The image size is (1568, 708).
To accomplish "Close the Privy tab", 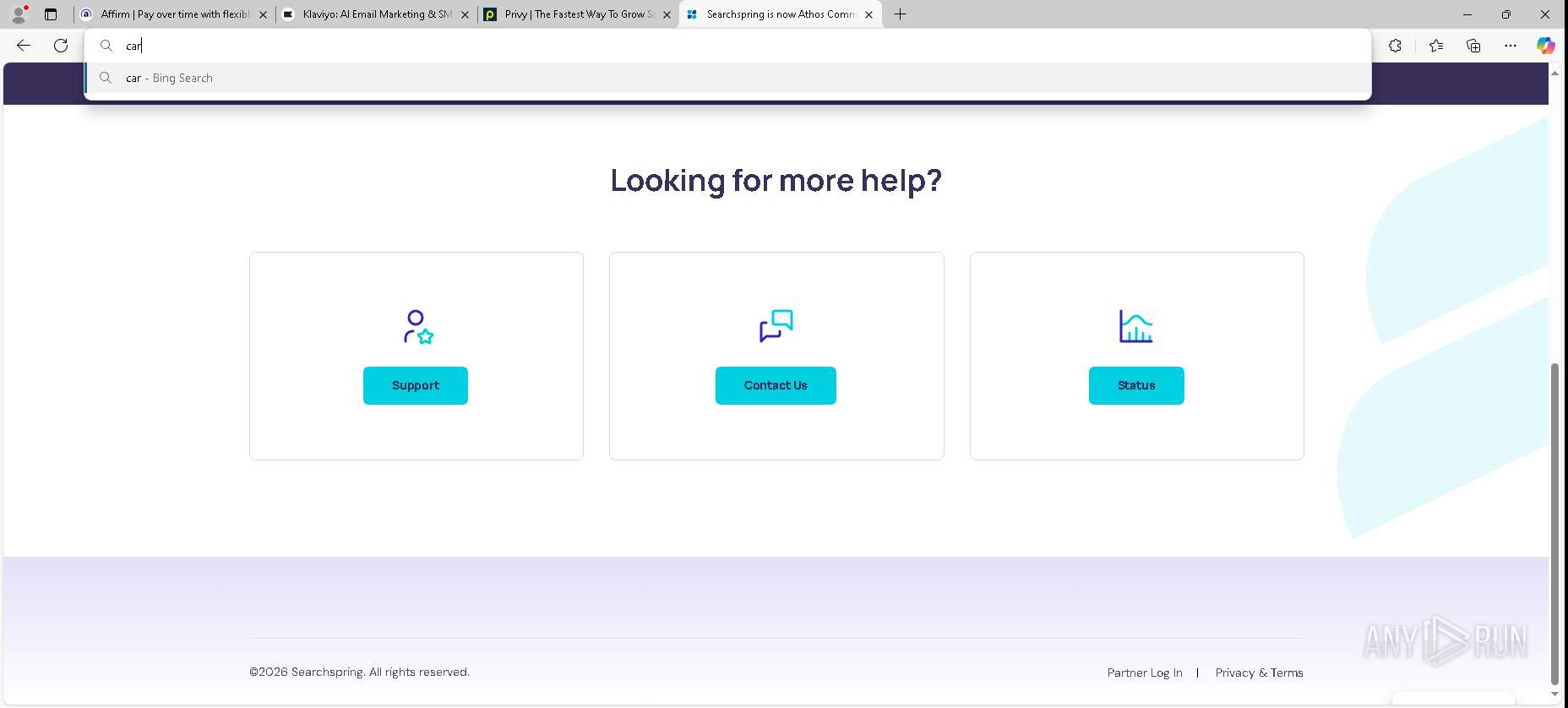I will tap(667, 14).
